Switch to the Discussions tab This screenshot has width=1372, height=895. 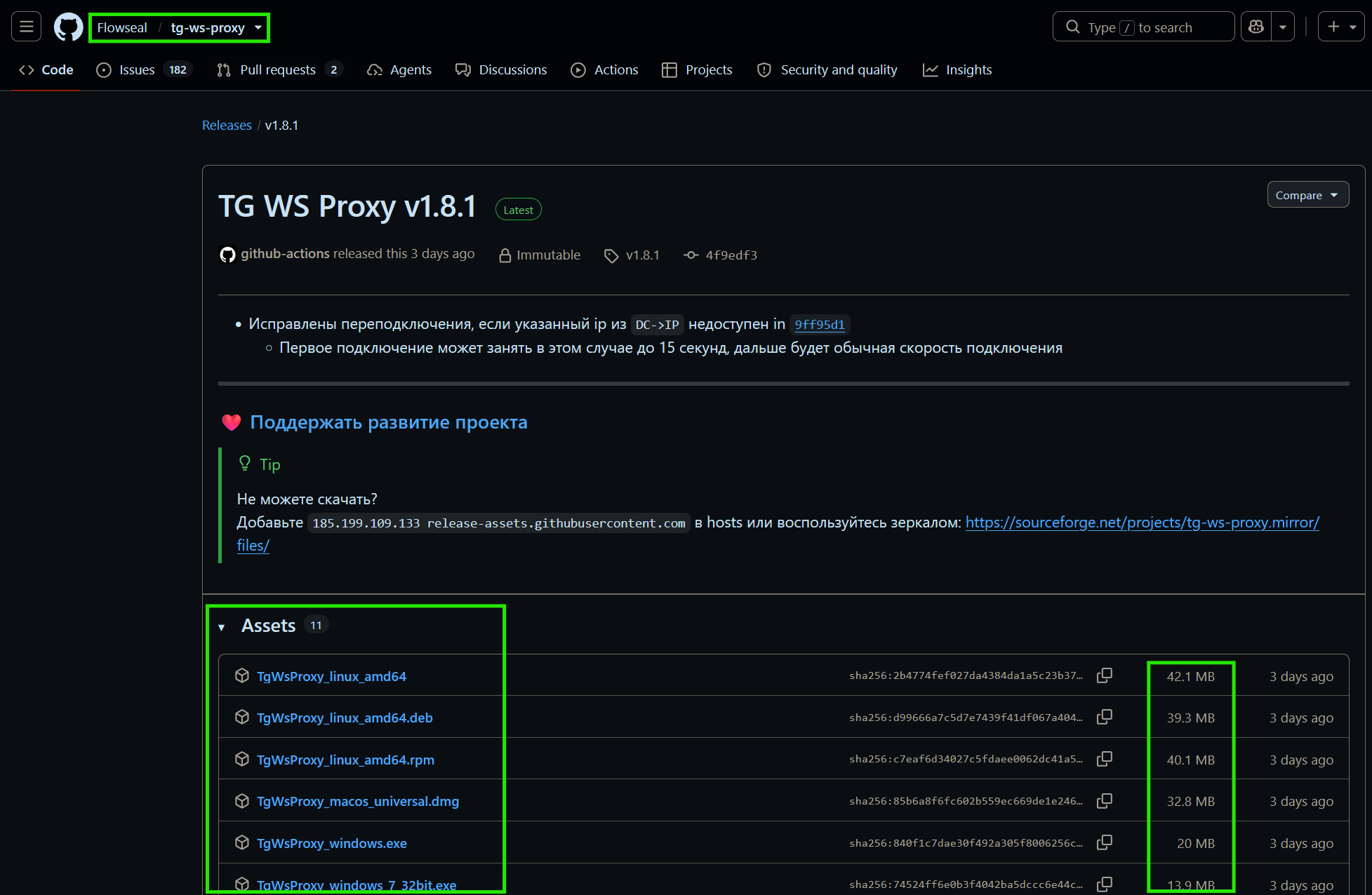point(501,69)
